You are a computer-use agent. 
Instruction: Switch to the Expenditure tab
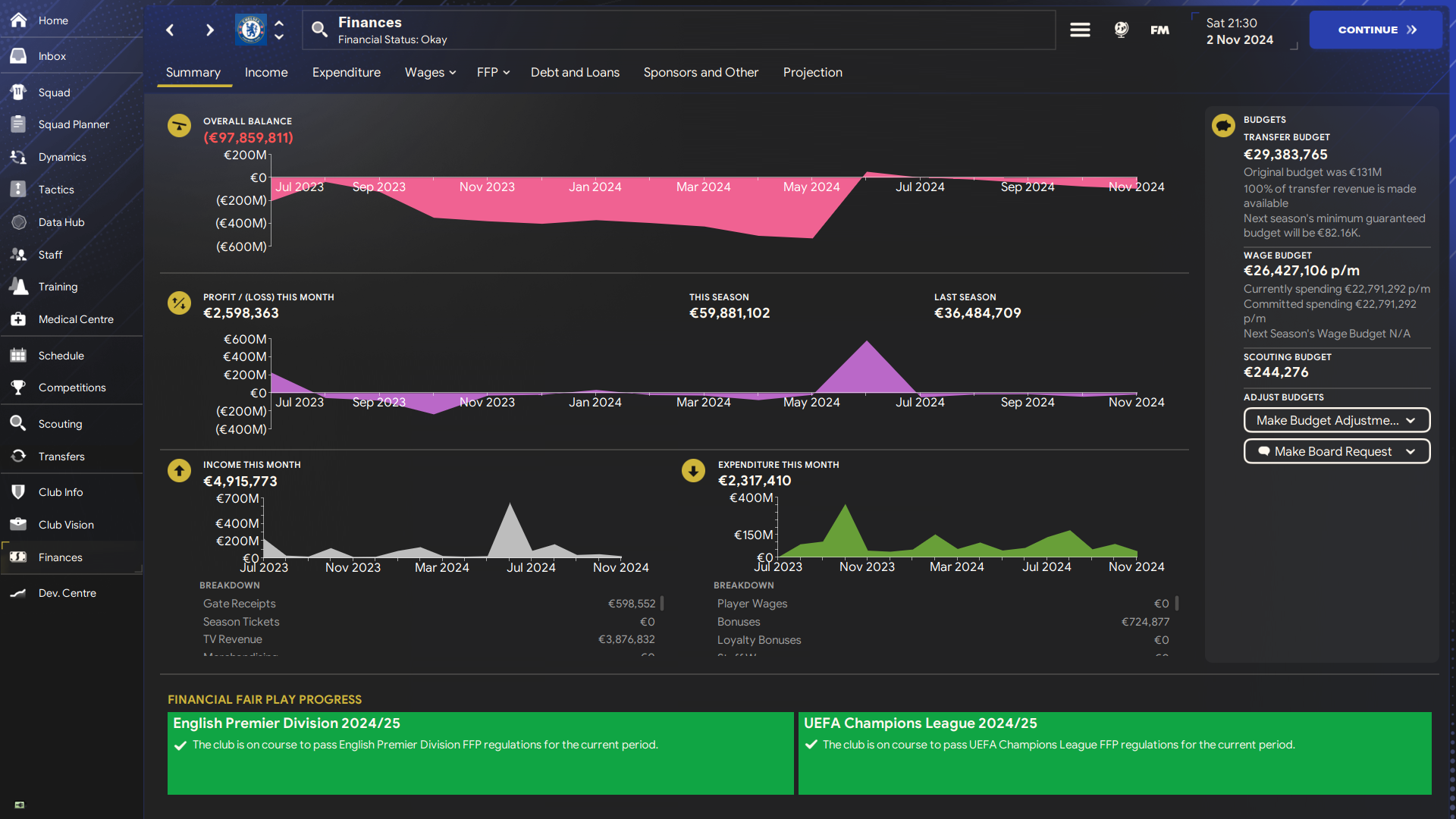(x=346, y=72)
